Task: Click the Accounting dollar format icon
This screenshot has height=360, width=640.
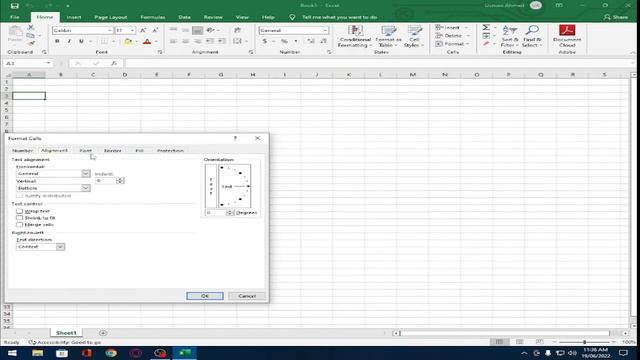Action: (x=265, y=41)
